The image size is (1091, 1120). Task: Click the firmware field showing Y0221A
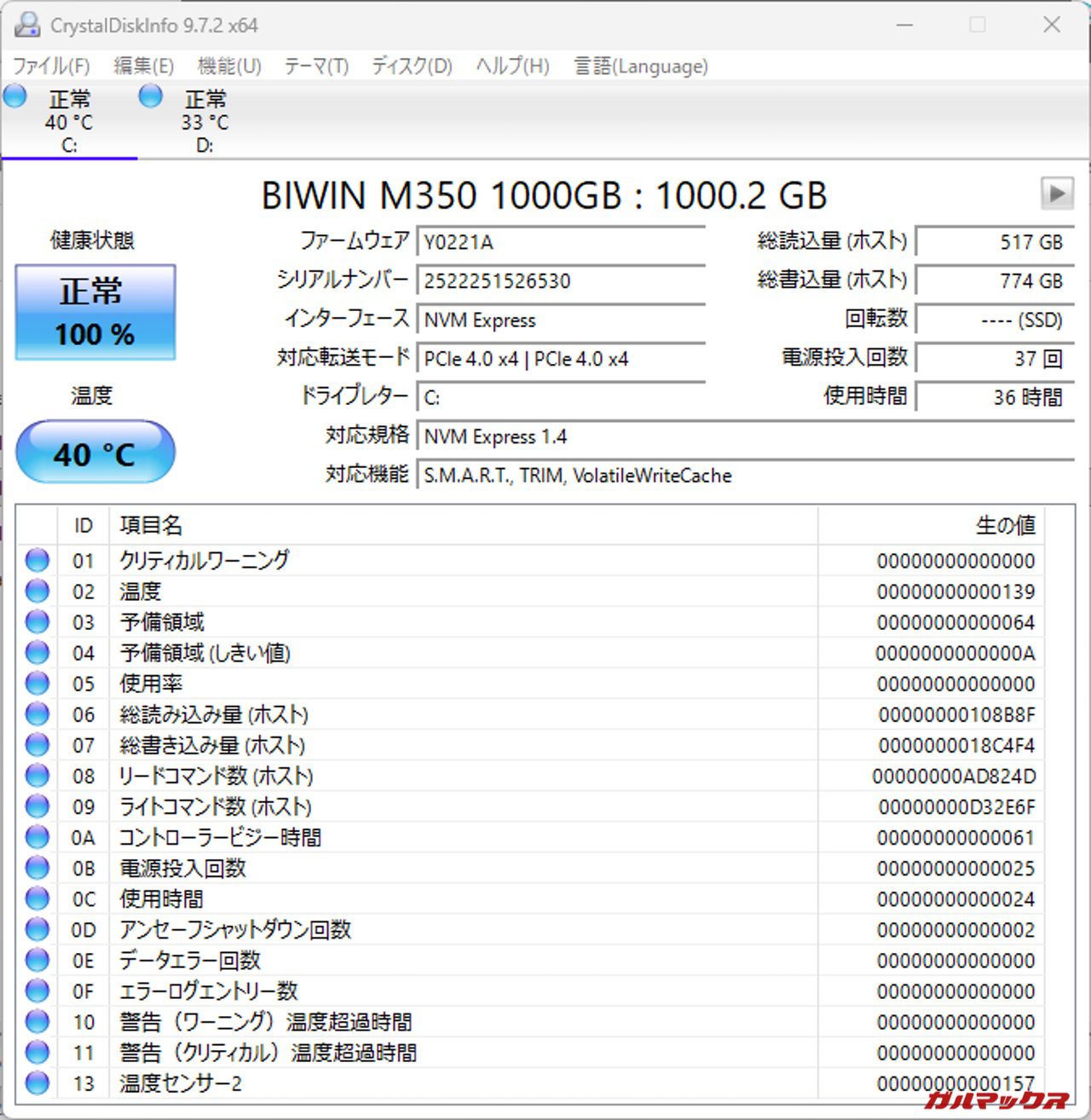(x=560, y=242)
